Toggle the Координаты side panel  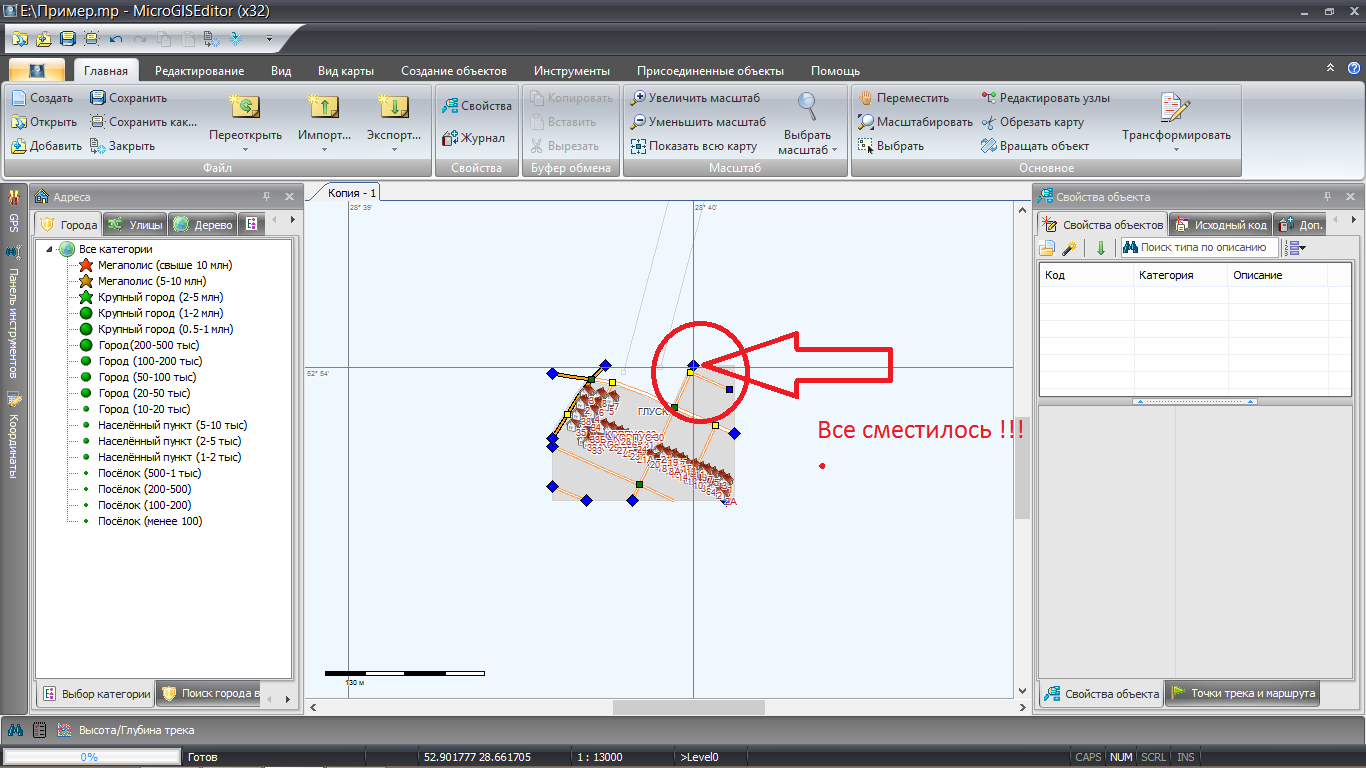pyautogui.click(x=14, y=434)
